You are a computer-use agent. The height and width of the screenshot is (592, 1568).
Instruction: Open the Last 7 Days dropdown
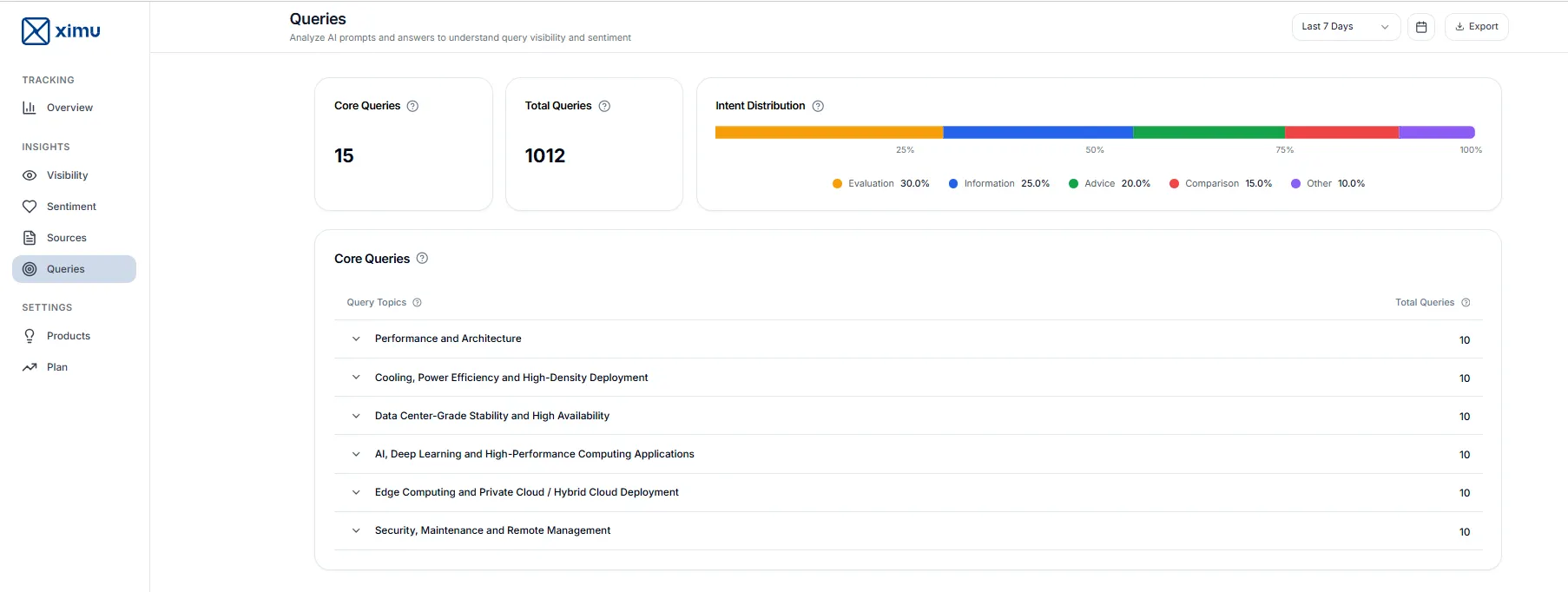point(1345,27)
